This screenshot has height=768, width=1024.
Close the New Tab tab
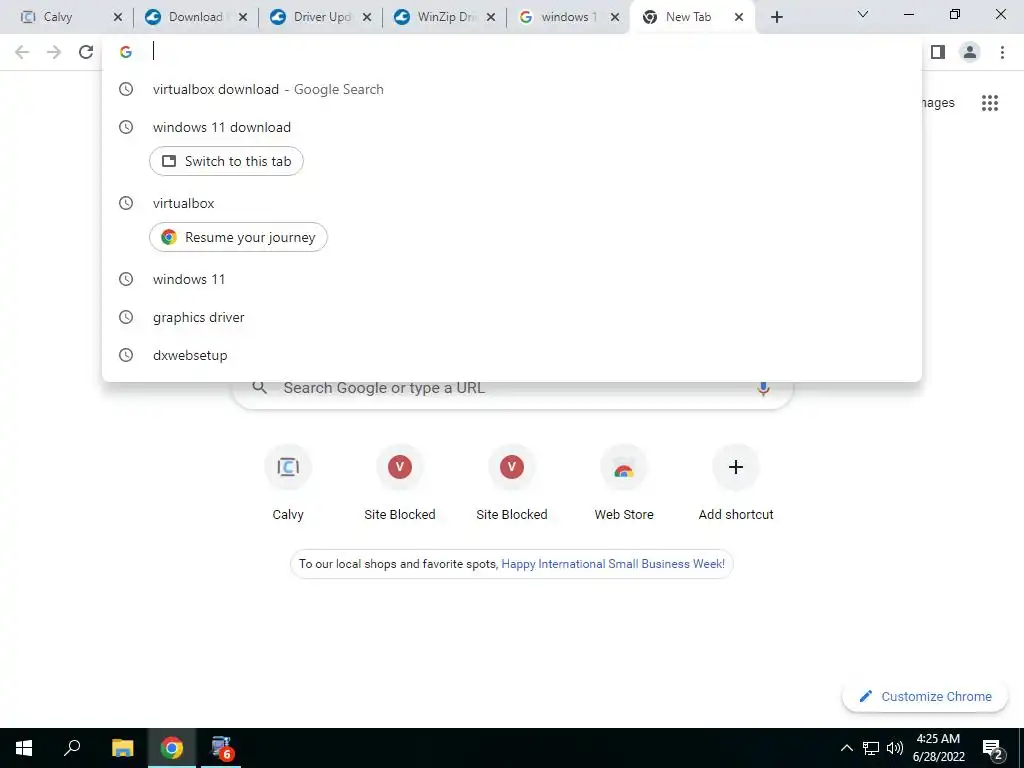click(739, 17)
